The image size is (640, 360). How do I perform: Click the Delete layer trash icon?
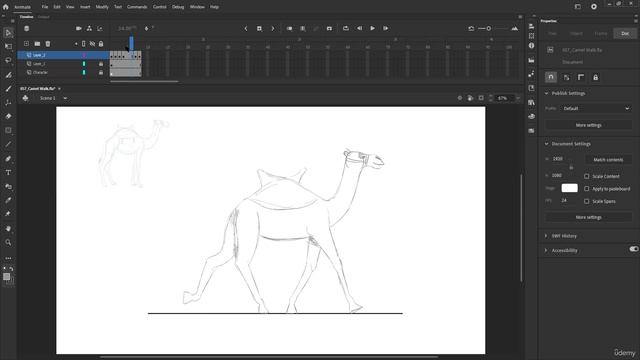click(x=48, y=44)
